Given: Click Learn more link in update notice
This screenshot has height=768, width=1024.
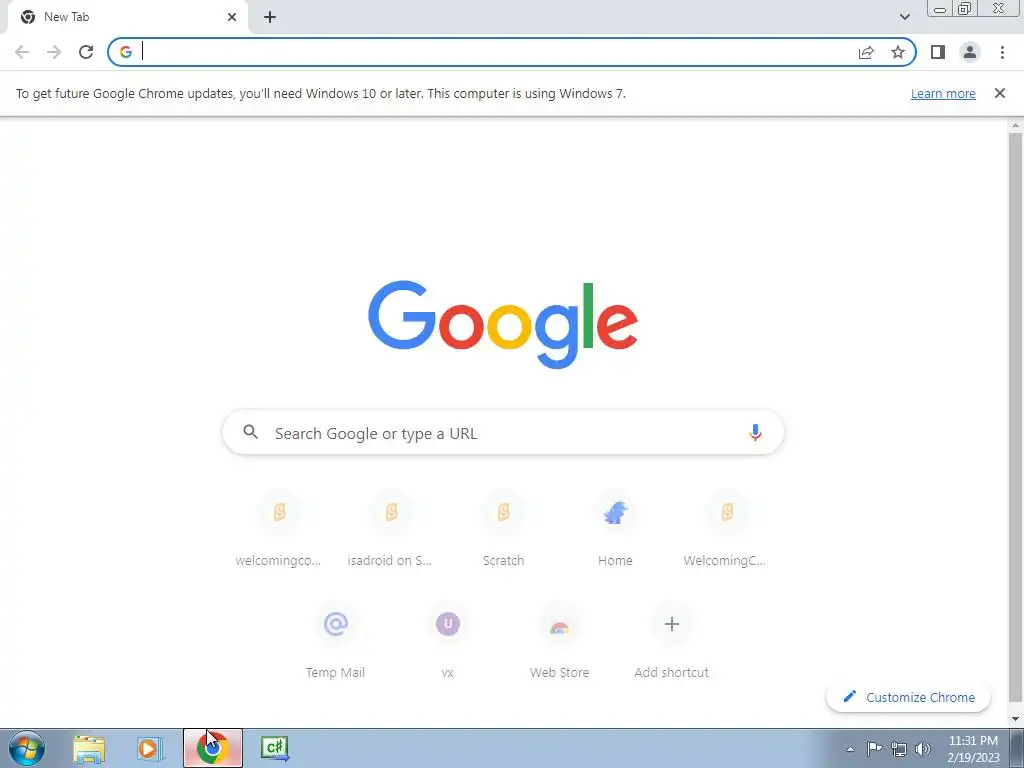Looking at the screenshot, I should pos(943,93).
